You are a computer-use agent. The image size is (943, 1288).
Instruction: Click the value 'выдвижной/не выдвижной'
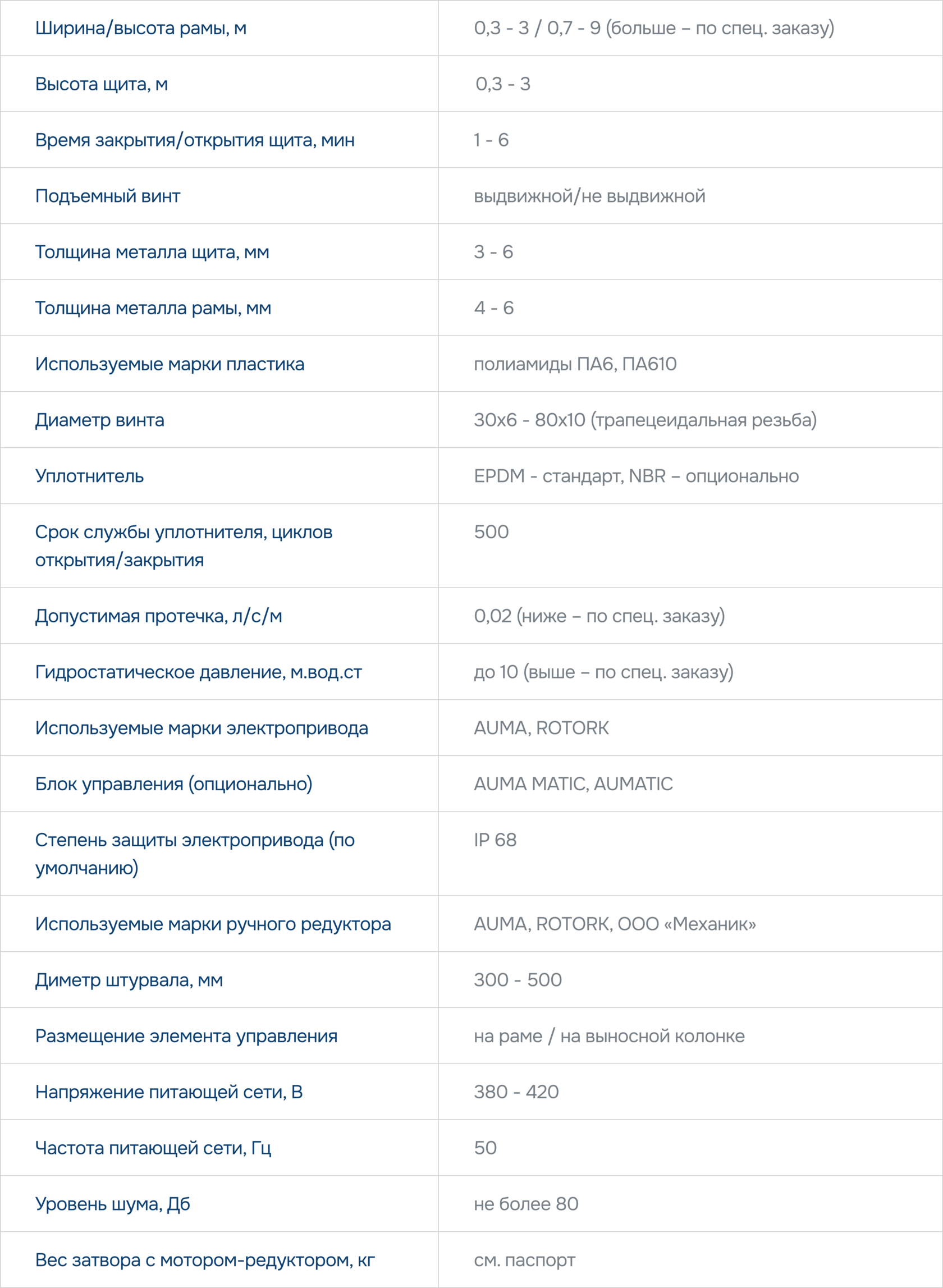point(590,196)
